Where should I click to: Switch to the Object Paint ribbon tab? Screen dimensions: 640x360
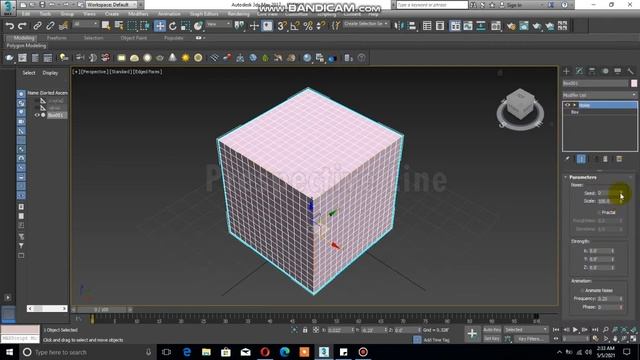coord(133,38)
